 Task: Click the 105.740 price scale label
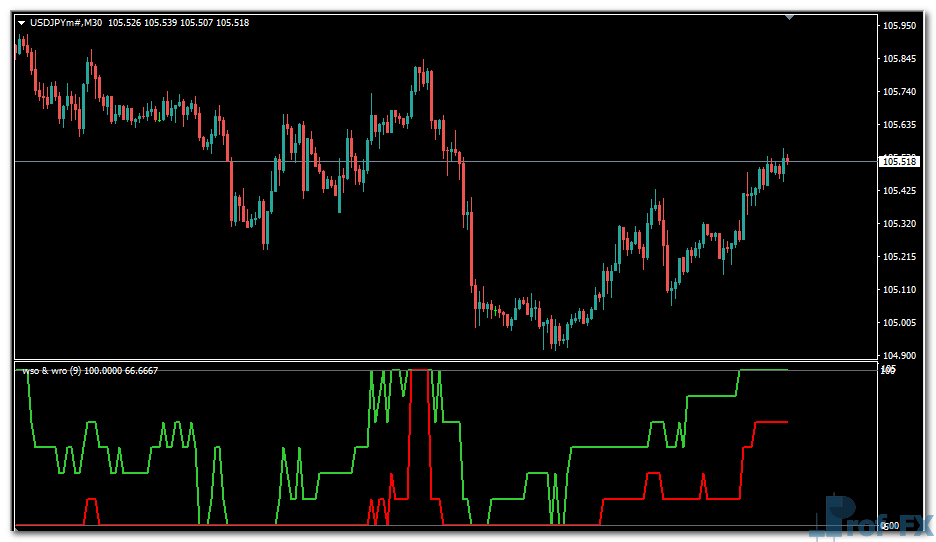900,92
